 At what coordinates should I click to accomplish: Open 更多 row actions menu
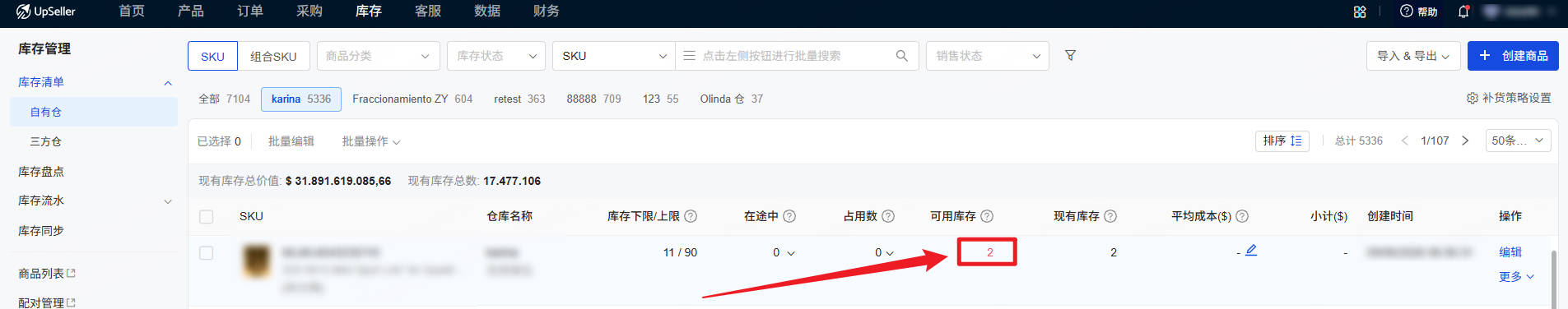(1517, 277)
